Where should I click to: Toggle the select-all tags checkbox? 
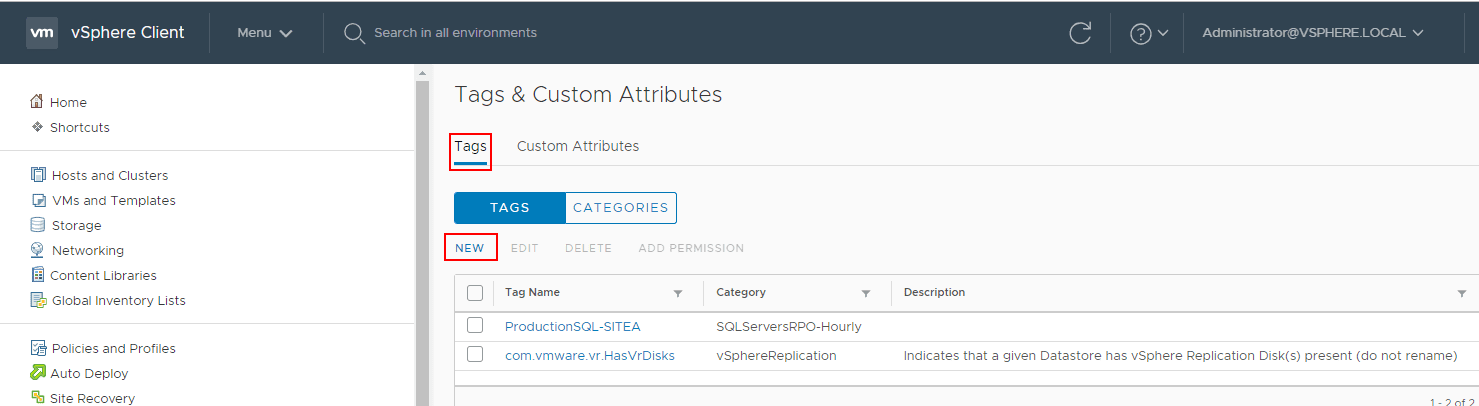(475, 293)
